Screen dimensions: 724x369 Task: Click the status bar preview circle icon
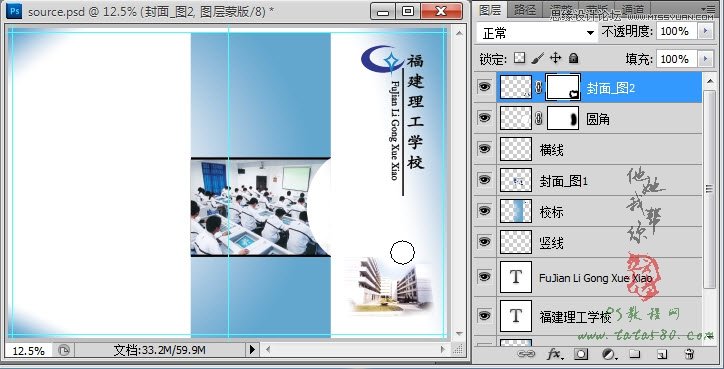[x=64, y=350]
